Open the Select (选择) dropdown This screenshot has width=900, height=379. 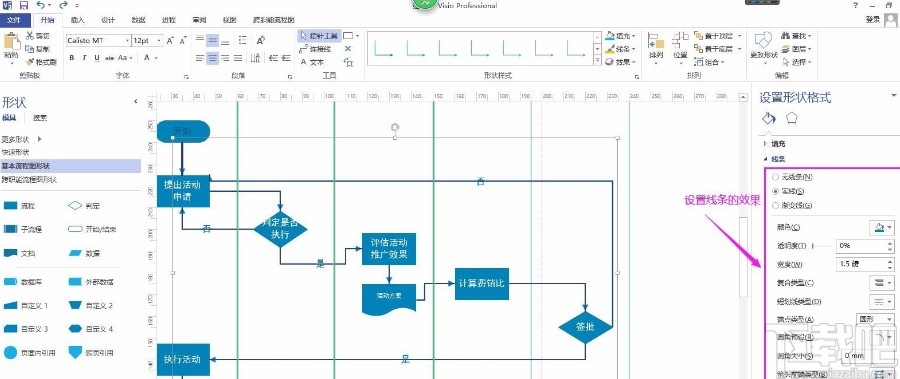(x=797, y=62)
